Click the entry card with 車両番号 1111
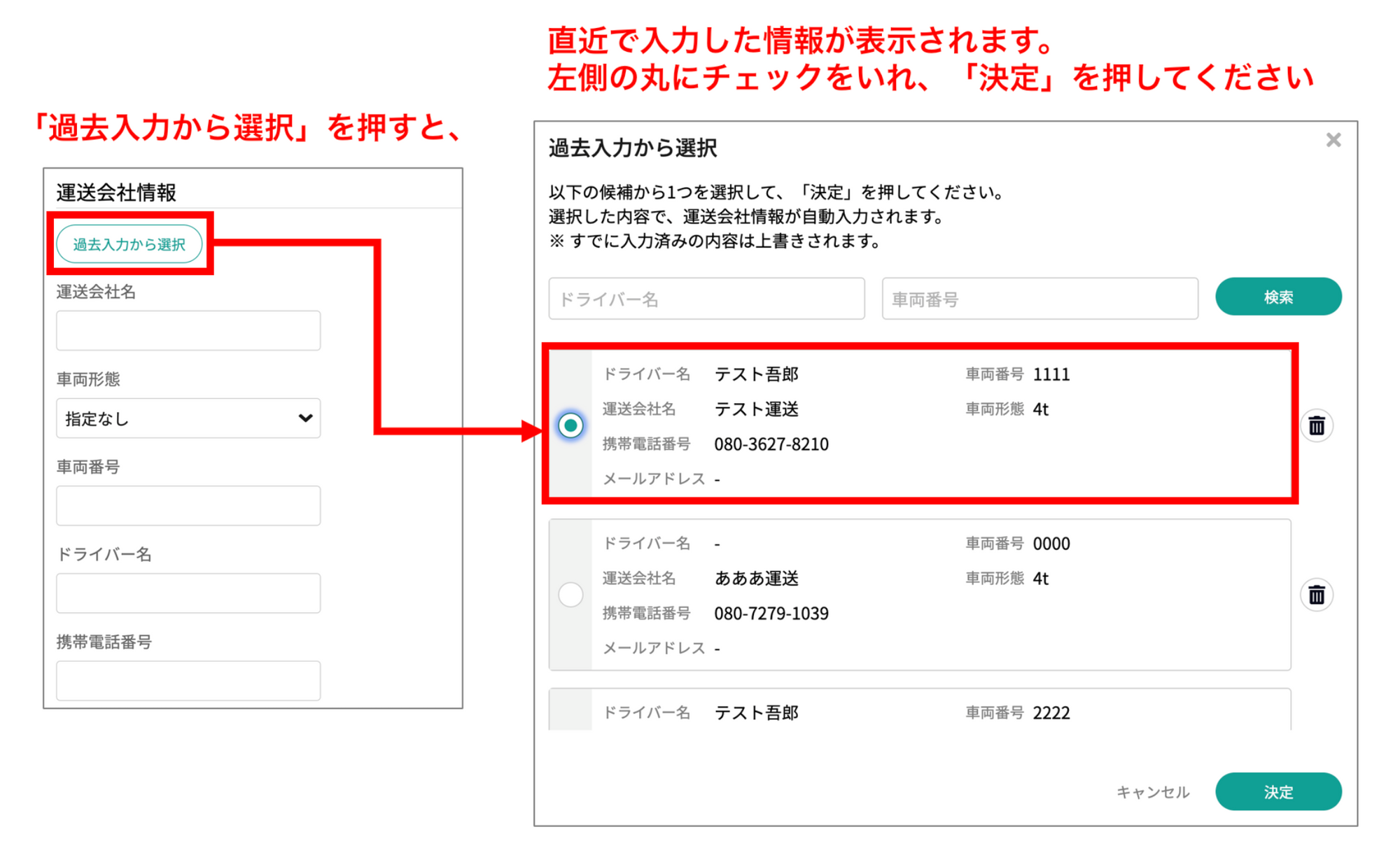The image size is (1400, 855). tap(910, 425)
